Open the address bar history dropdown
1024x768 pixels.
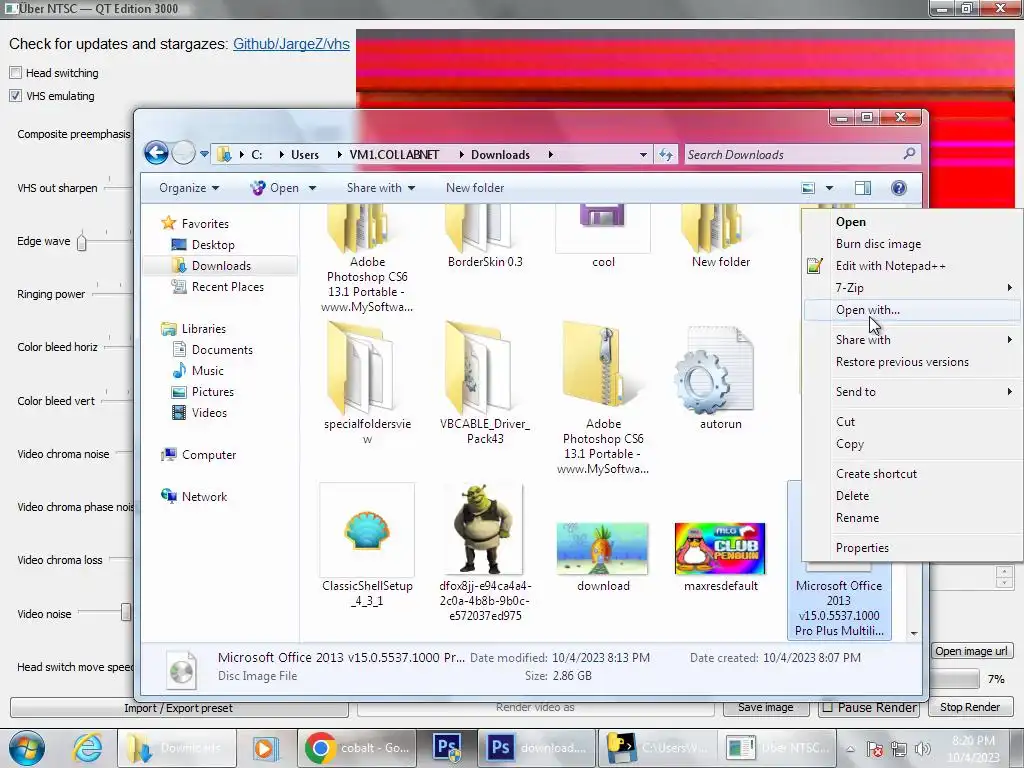[643, 155]
